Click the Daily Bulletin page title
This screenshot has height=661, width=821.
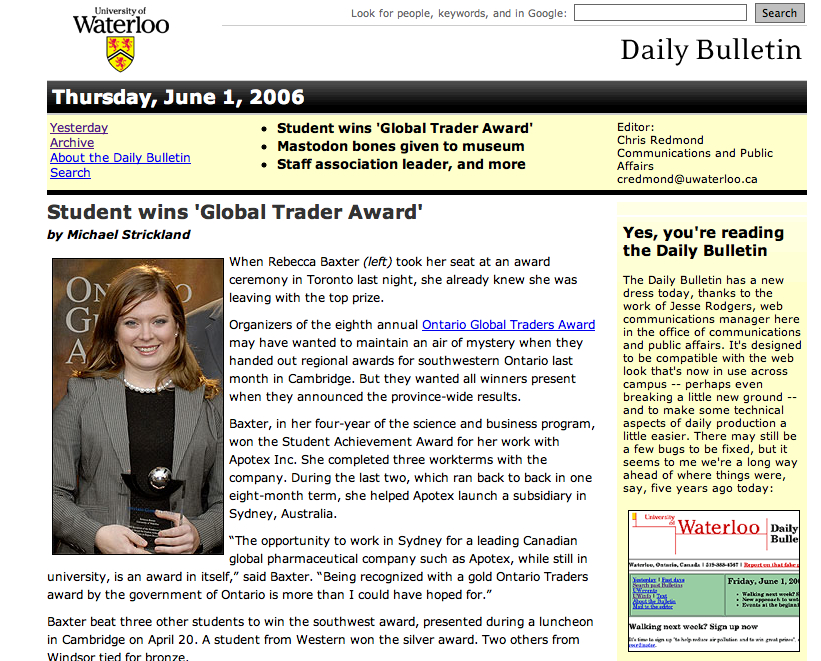710,50
